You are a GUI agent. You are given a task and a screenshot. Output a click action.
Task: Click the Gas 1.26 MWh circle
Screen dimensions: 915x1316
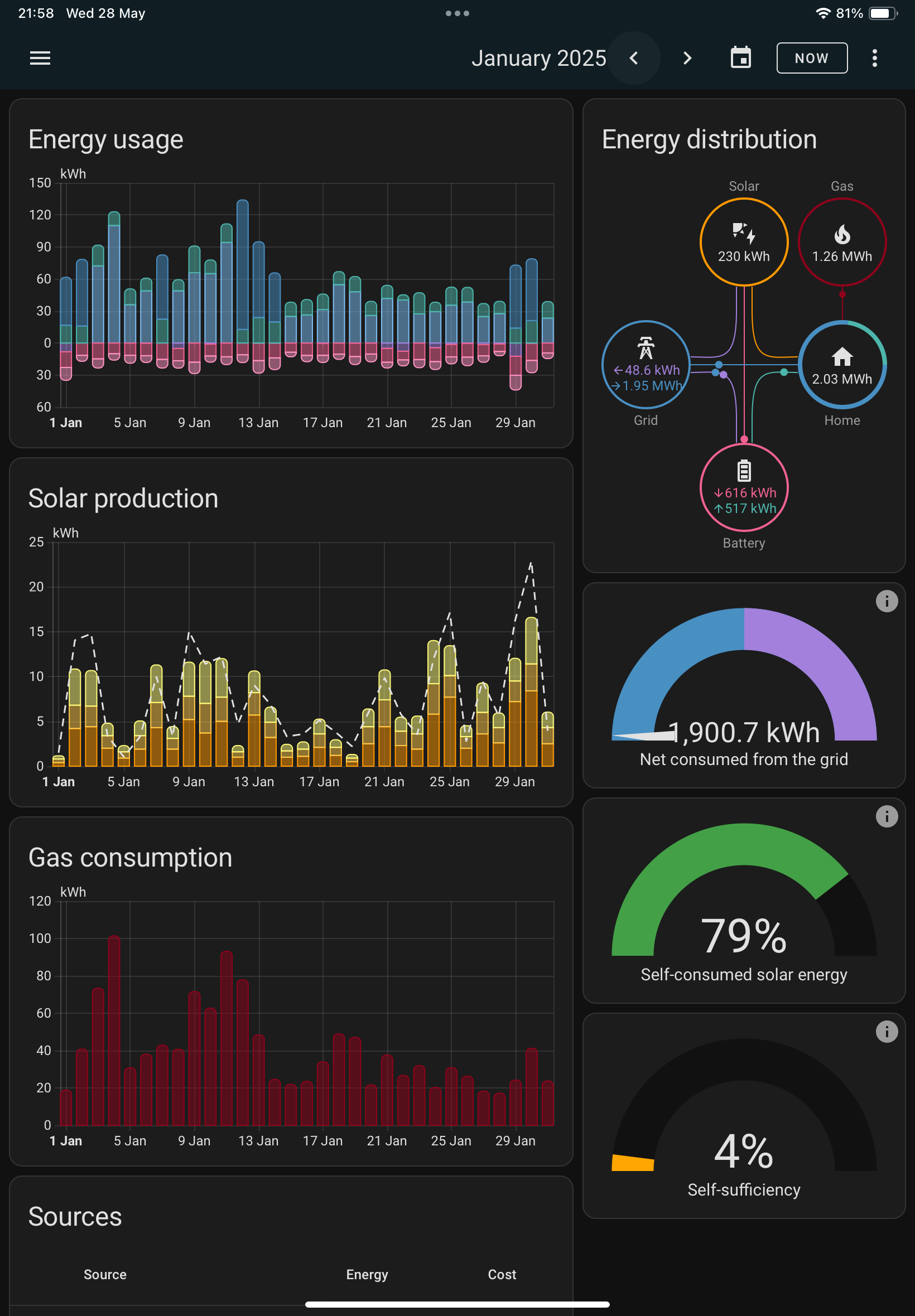point(841,242)
